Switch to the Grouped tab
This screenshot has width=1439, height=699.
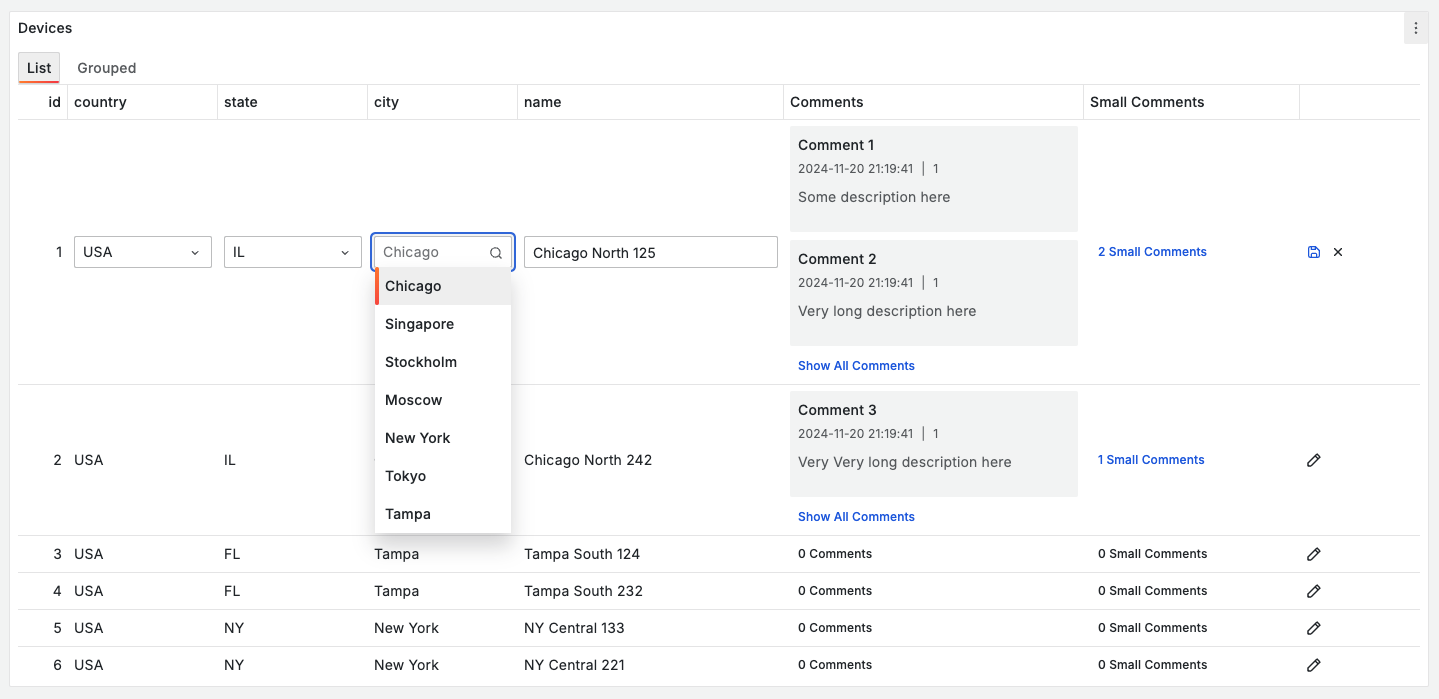[x=107, y=68]
